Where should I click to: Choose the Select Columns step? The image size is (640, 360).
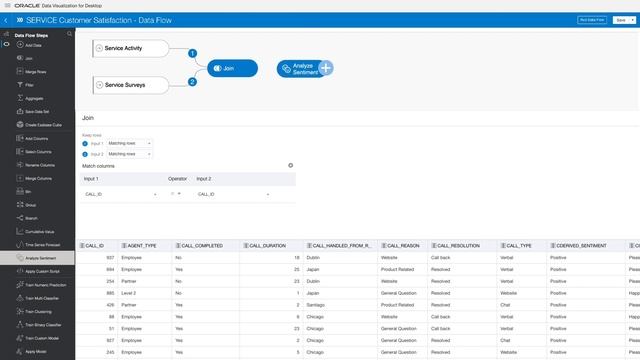coord(38,152)
